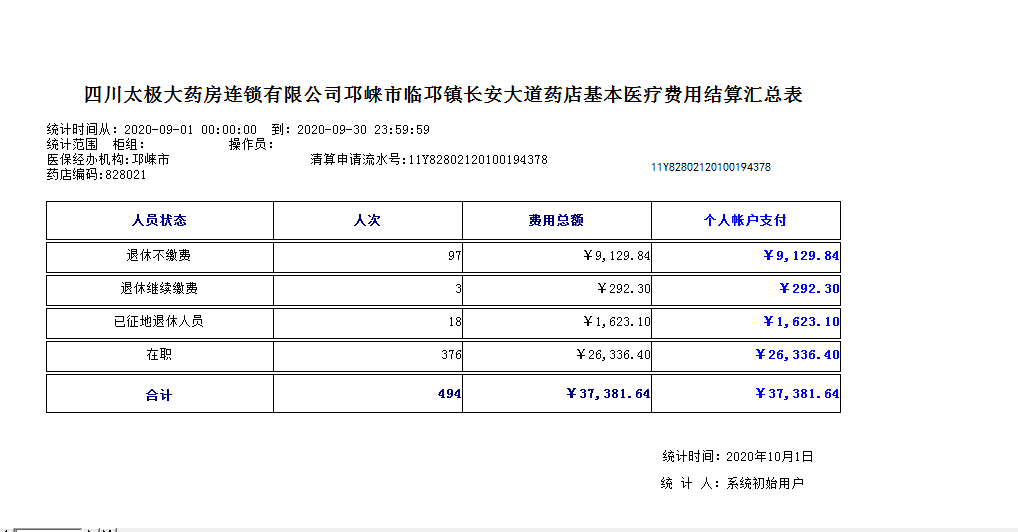
Task: Click the blue ¥26,336.40 personal account value
Action: coord(797,355)
